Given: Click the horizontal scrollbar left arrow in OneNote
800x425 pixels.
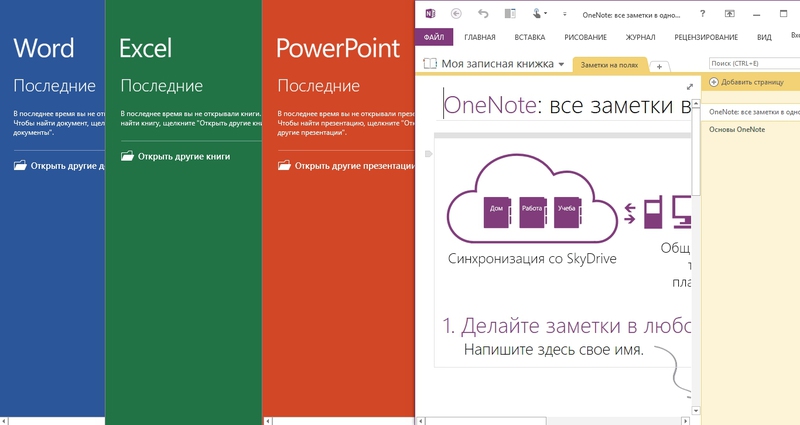Looking at the screenshot, I should (x=421, y=421).
